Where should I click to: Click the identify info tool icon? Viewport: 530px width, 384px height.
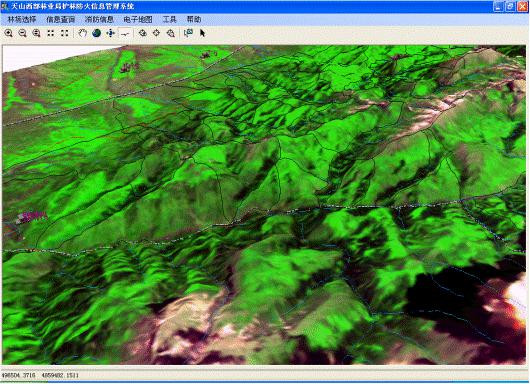click(x=188, y=33)
